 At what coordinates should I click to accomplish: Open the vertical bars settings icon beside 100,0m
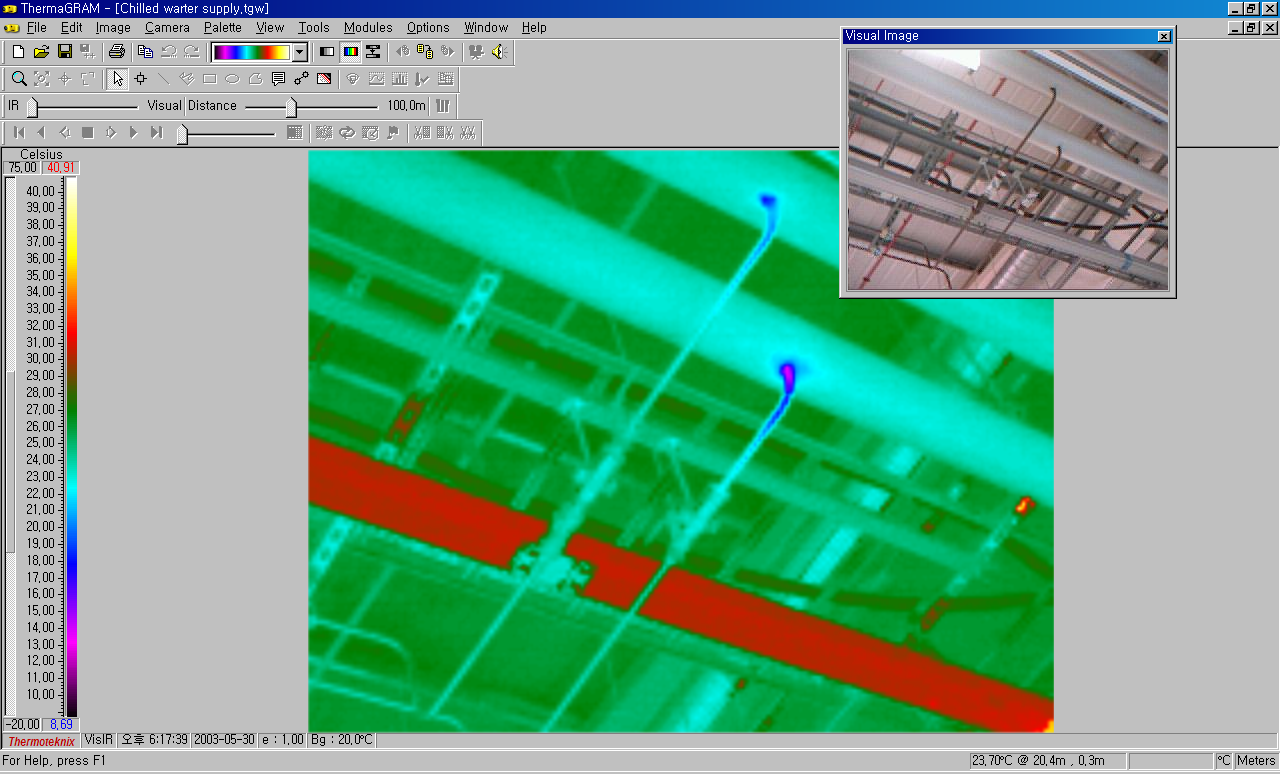point(443,106)
